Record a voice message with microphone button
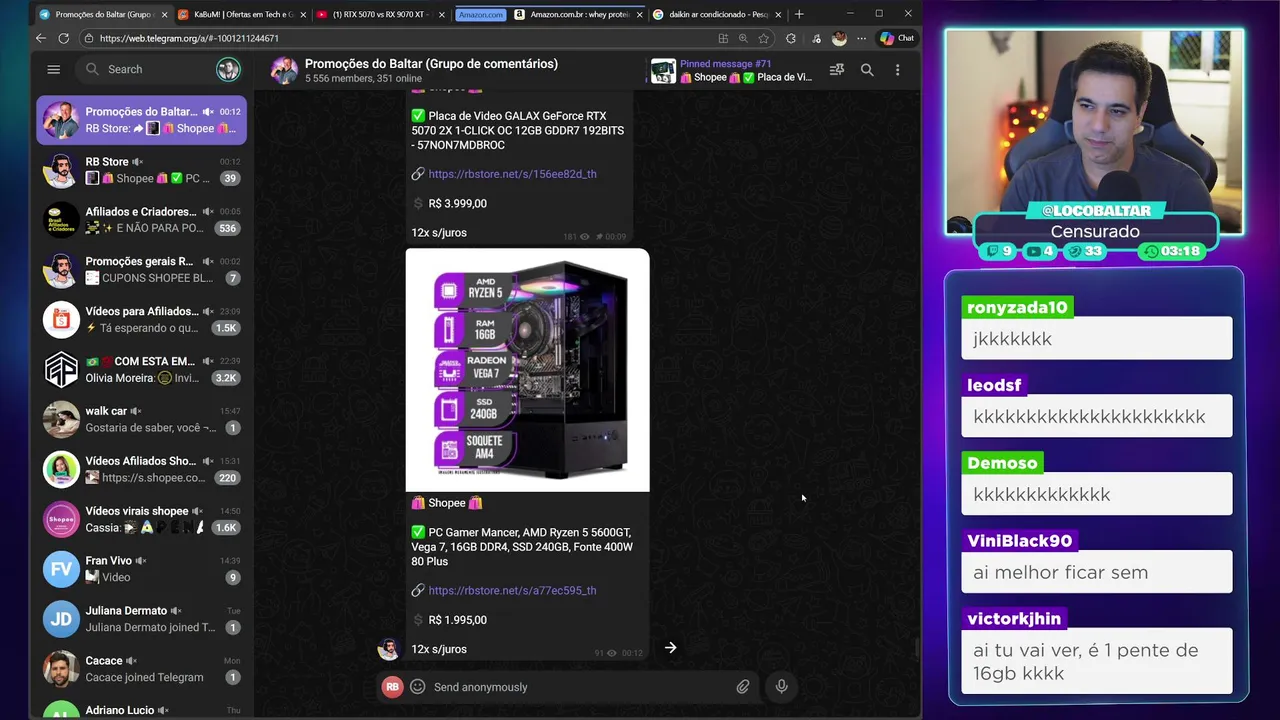The image size is (1280, 720). click(782, 687)
